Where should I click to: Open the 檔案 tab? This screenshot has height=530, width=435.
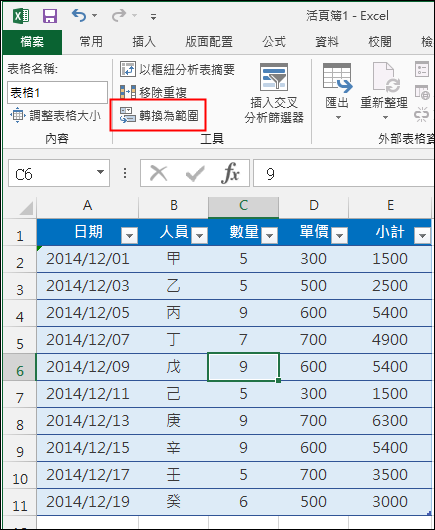tap(32, 42)
